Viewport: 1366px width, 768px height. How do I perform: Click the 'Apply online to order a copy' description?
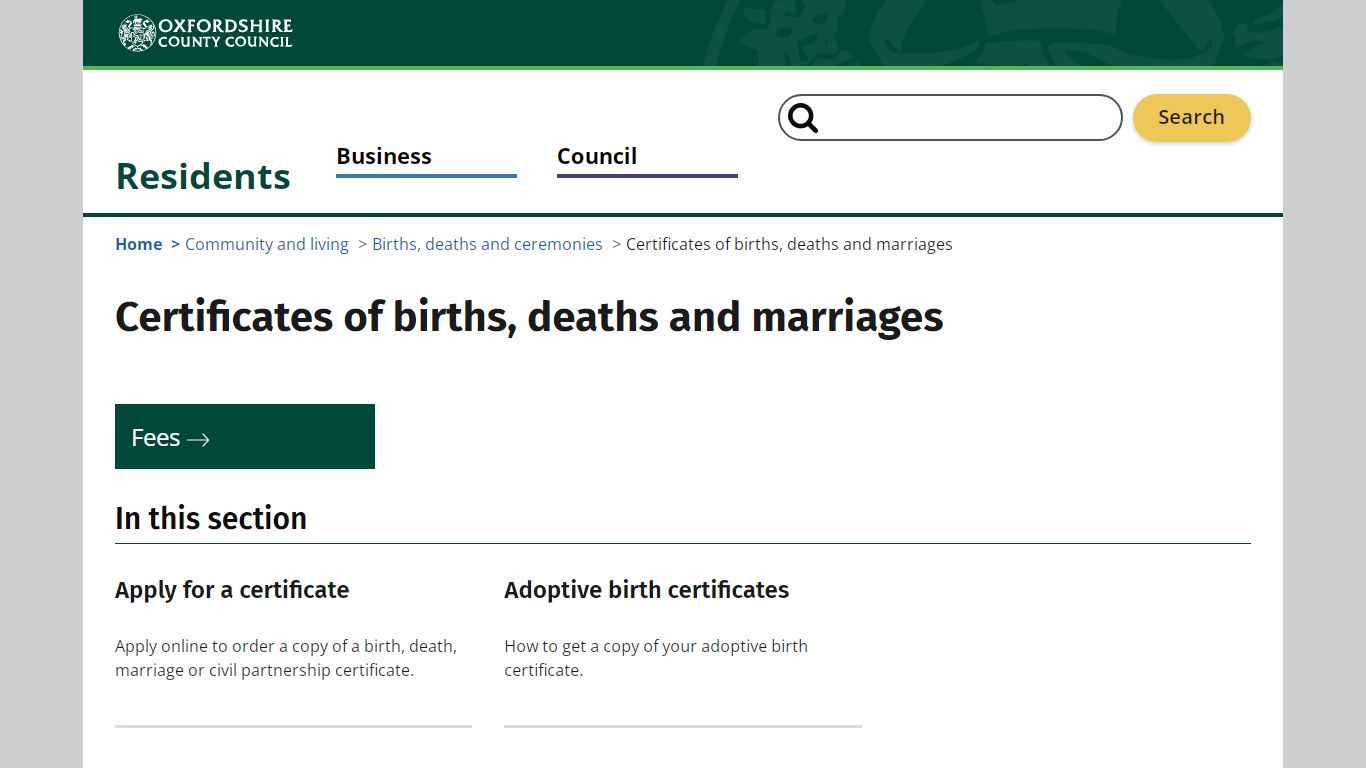(x=286, y=658)
